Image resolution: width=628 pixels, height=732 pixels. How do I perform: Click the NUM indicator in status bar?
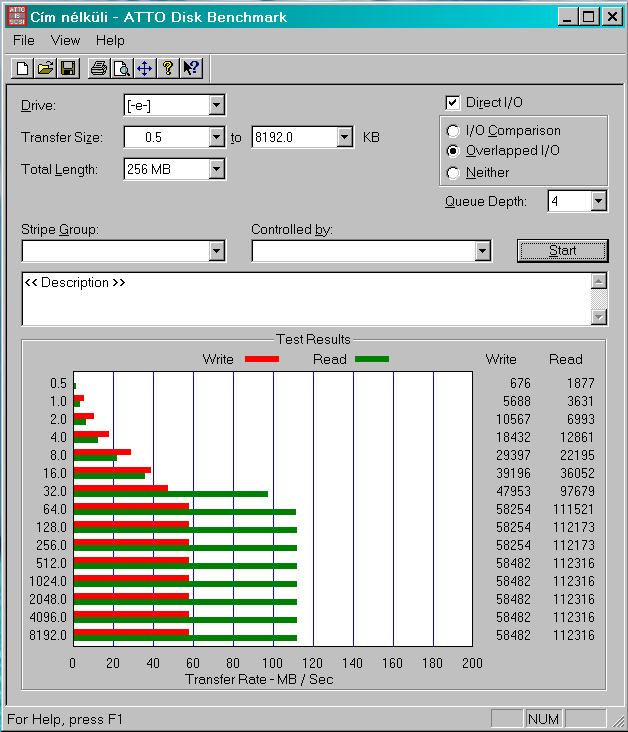(543, 719)
